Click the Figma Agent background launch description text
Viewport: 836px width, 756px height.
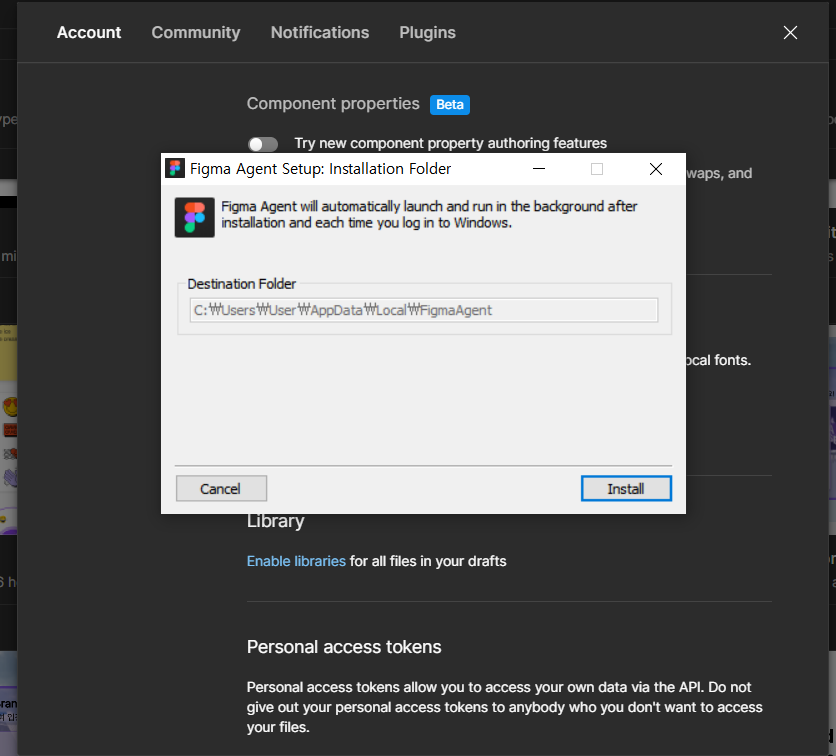click(429, 214)
